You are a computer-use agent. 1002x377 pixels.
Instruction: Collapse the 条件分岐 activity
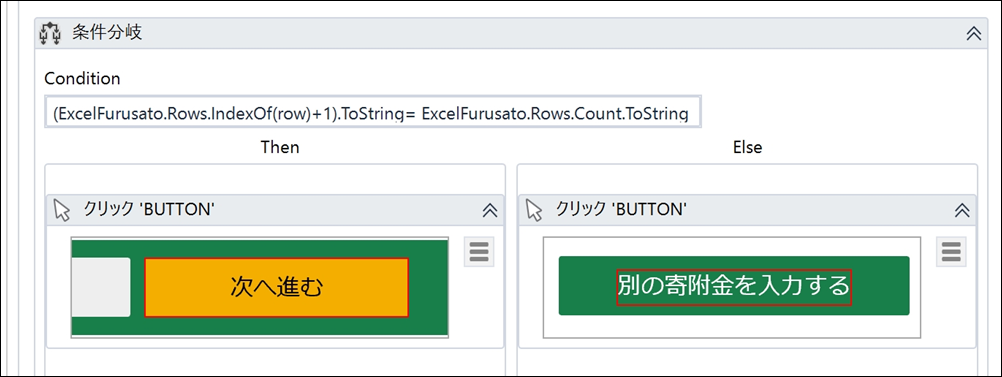point(973,35)
